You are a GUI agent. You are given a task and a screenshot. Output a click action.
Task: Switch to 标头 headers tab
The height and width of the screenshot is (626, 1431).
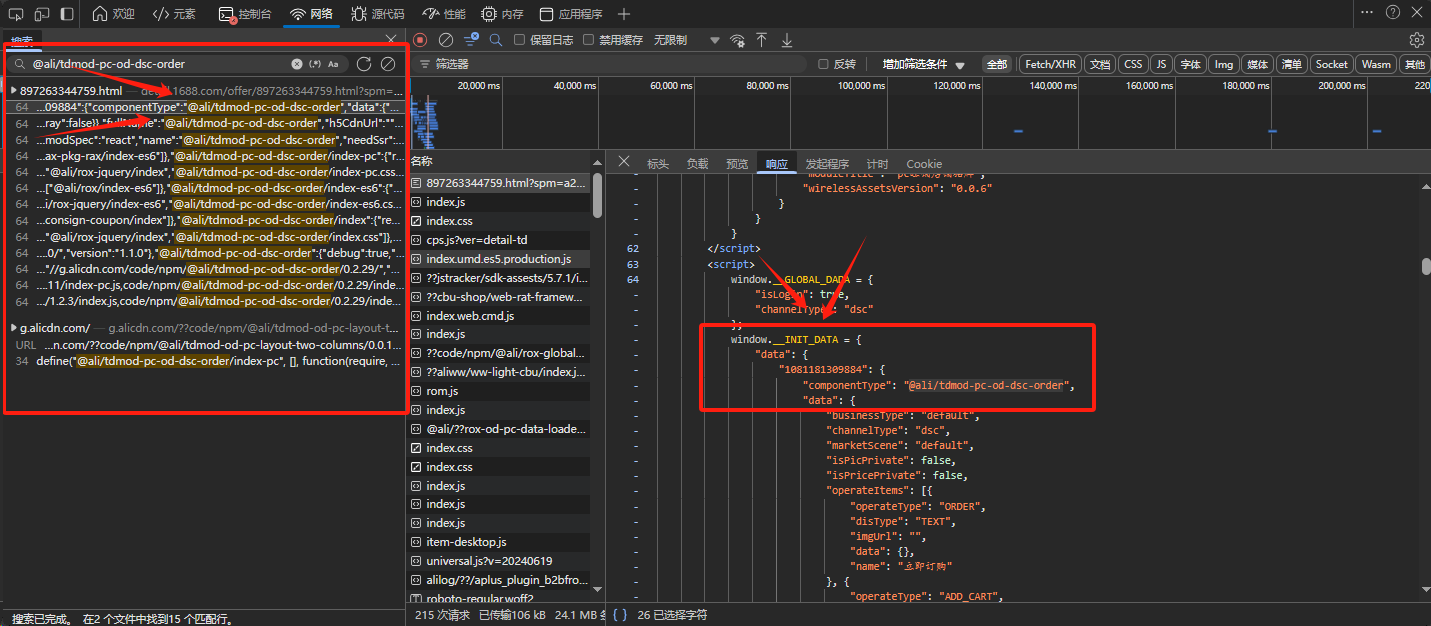click(x=658, y=164)
